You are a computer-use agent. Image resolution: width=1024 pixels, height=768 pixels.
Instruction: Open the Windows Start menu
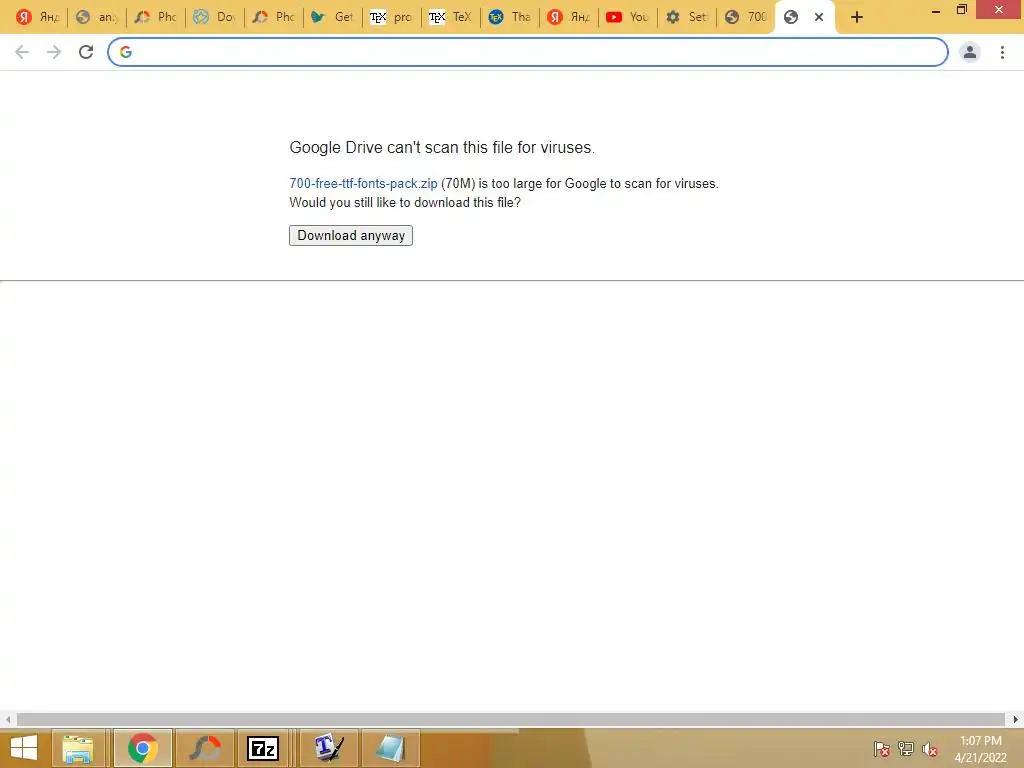[x=24, y=748]
